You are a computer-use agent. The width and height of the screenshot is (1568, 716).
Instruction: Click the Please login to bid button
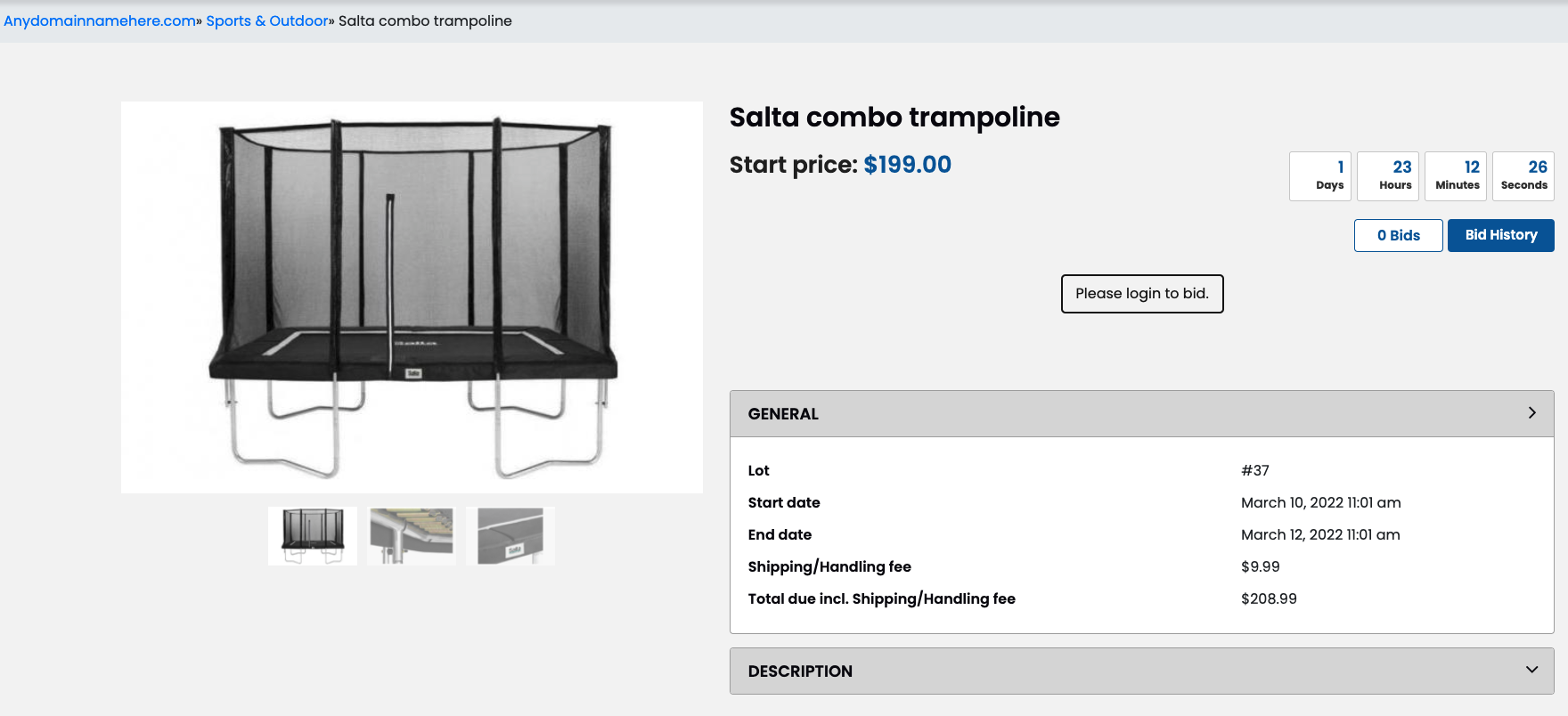[1141, 293]
